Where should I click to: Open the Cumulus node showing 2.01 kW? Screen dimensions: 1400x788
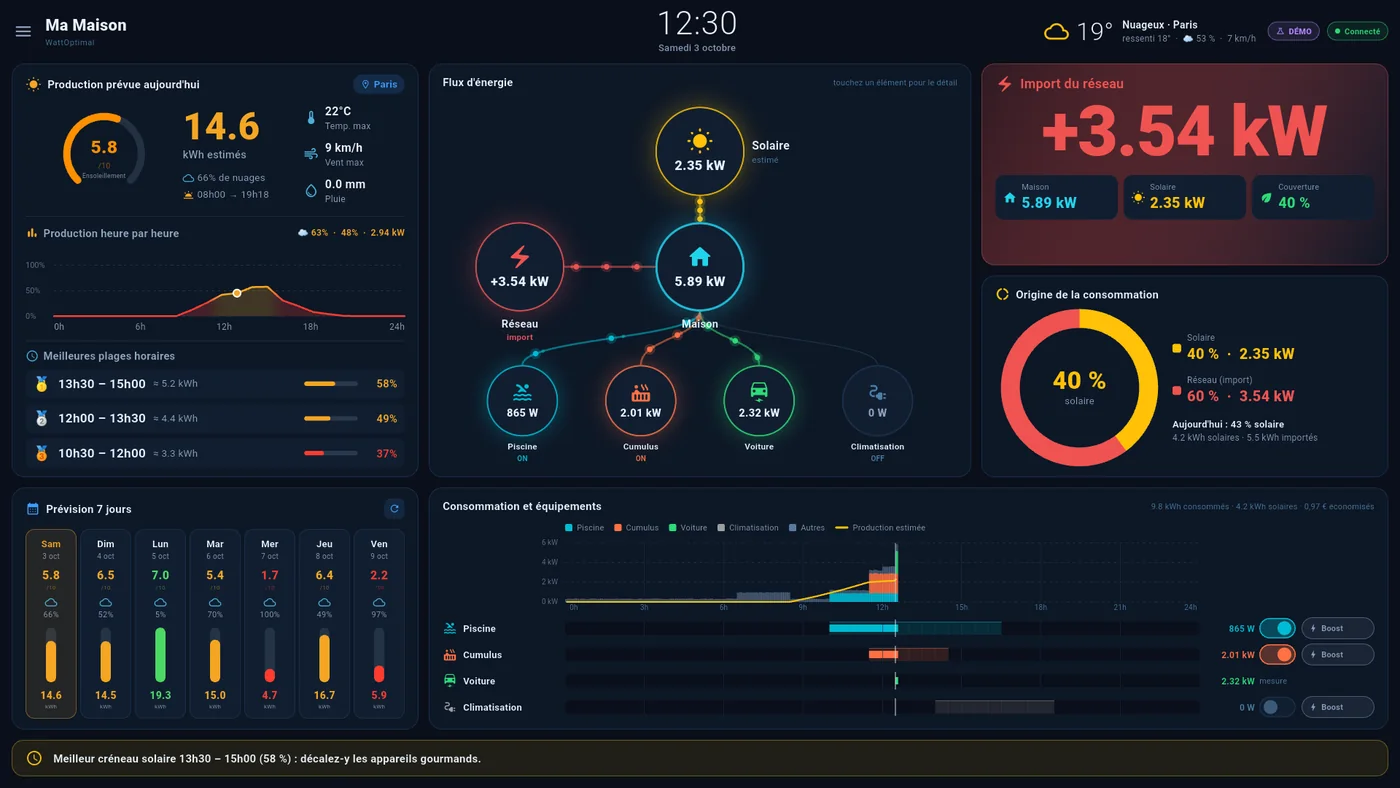[640, 401]
